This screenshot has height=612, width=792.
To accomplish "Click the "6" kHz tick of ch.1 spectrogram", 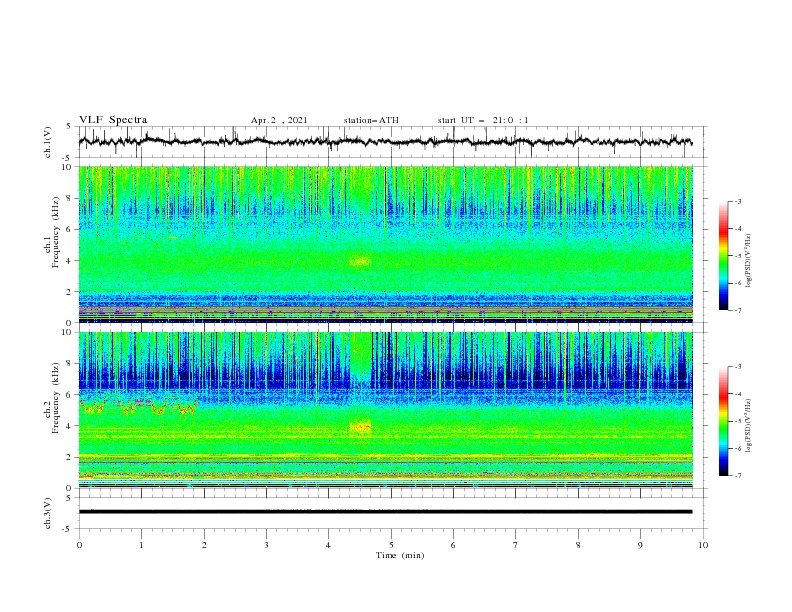I will tap(70, 229).
